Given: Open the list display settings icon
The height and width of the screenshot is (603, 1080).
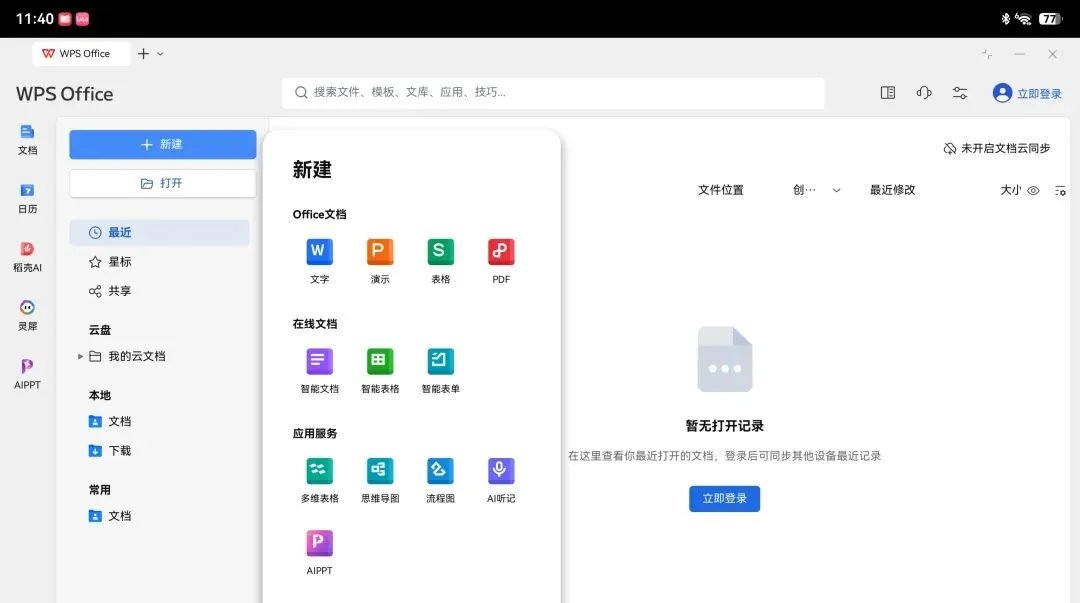Looking at the screenshot, I should pyautogui.click(x=1060, y=190).
